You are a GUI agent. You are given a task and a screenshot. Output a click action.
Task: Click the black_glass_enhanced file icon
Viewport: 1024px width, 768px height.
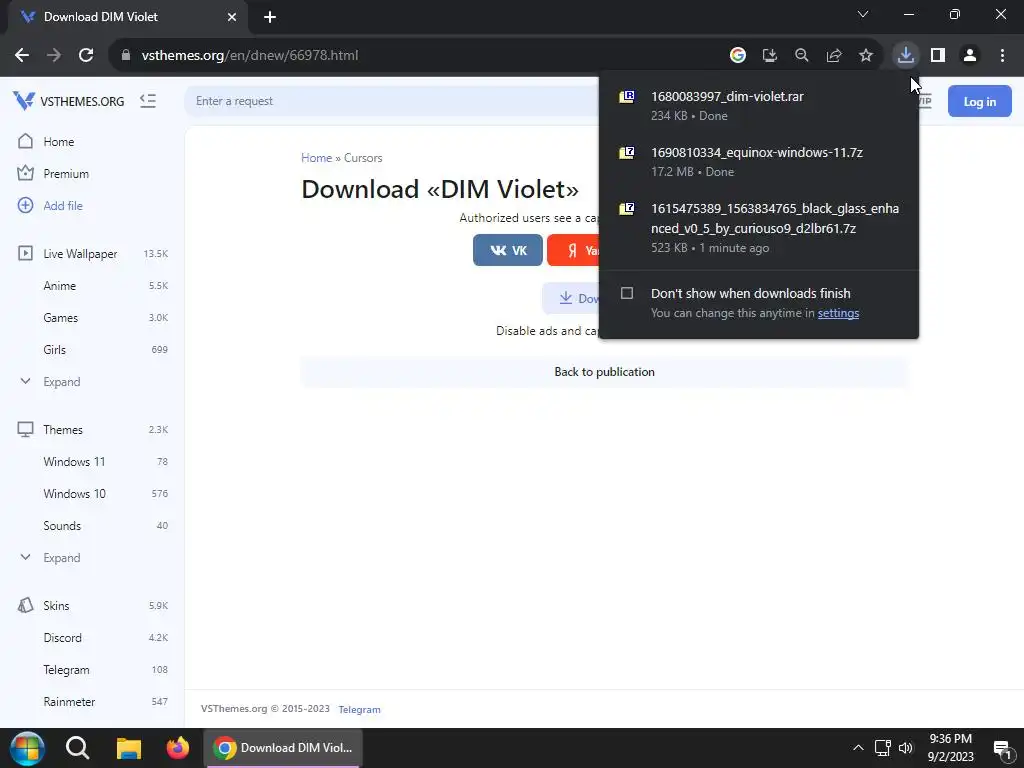coord(627,209)
